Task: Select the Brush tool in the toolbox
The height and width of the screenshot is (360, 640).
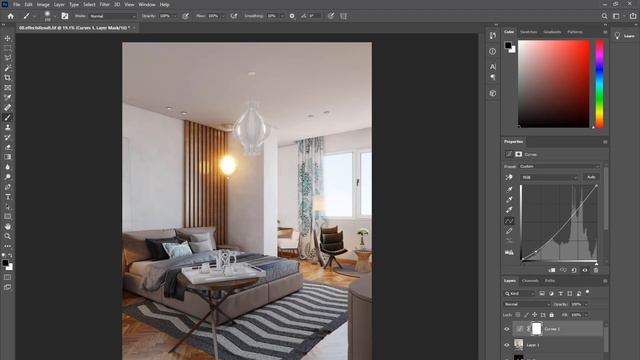Action: [8, 118]
